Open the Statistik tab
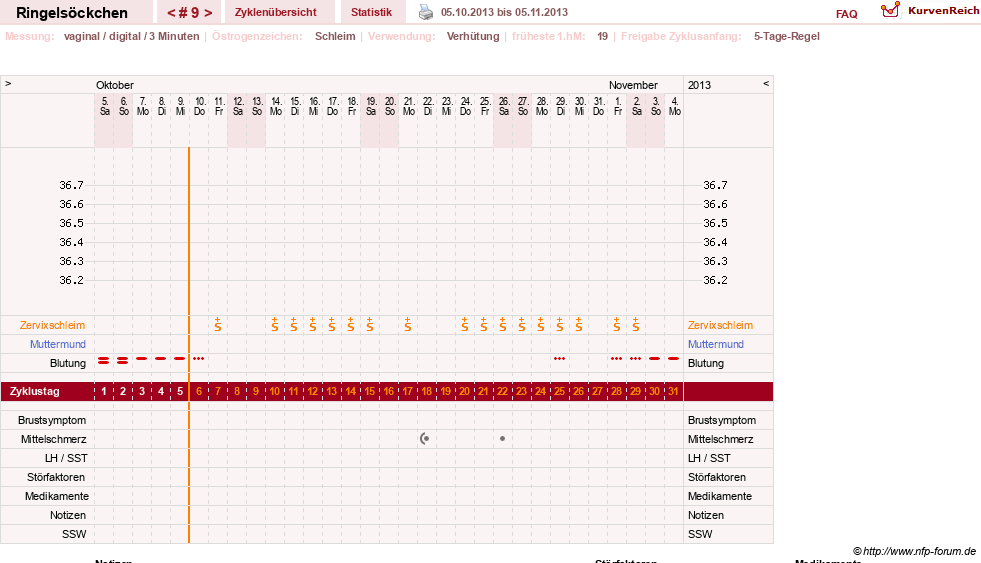This screenshot has height=563, width=981. click(x=371, y=12)
